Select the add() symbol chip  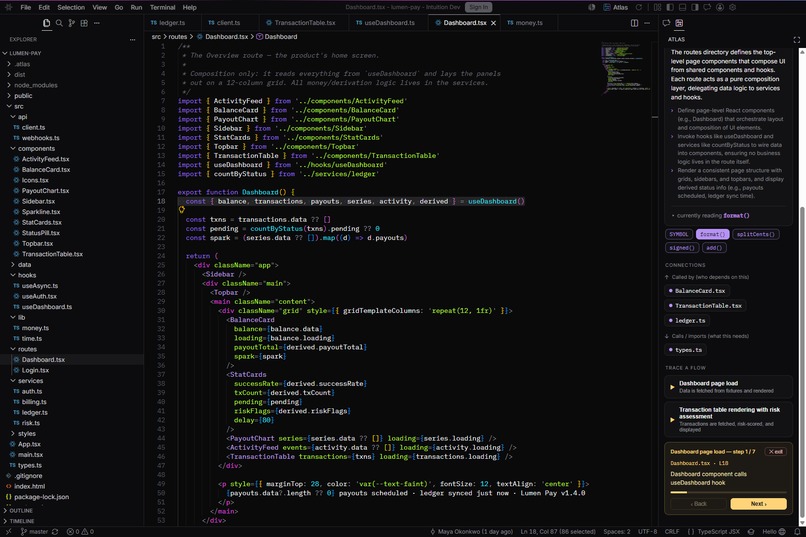point(714,248)
